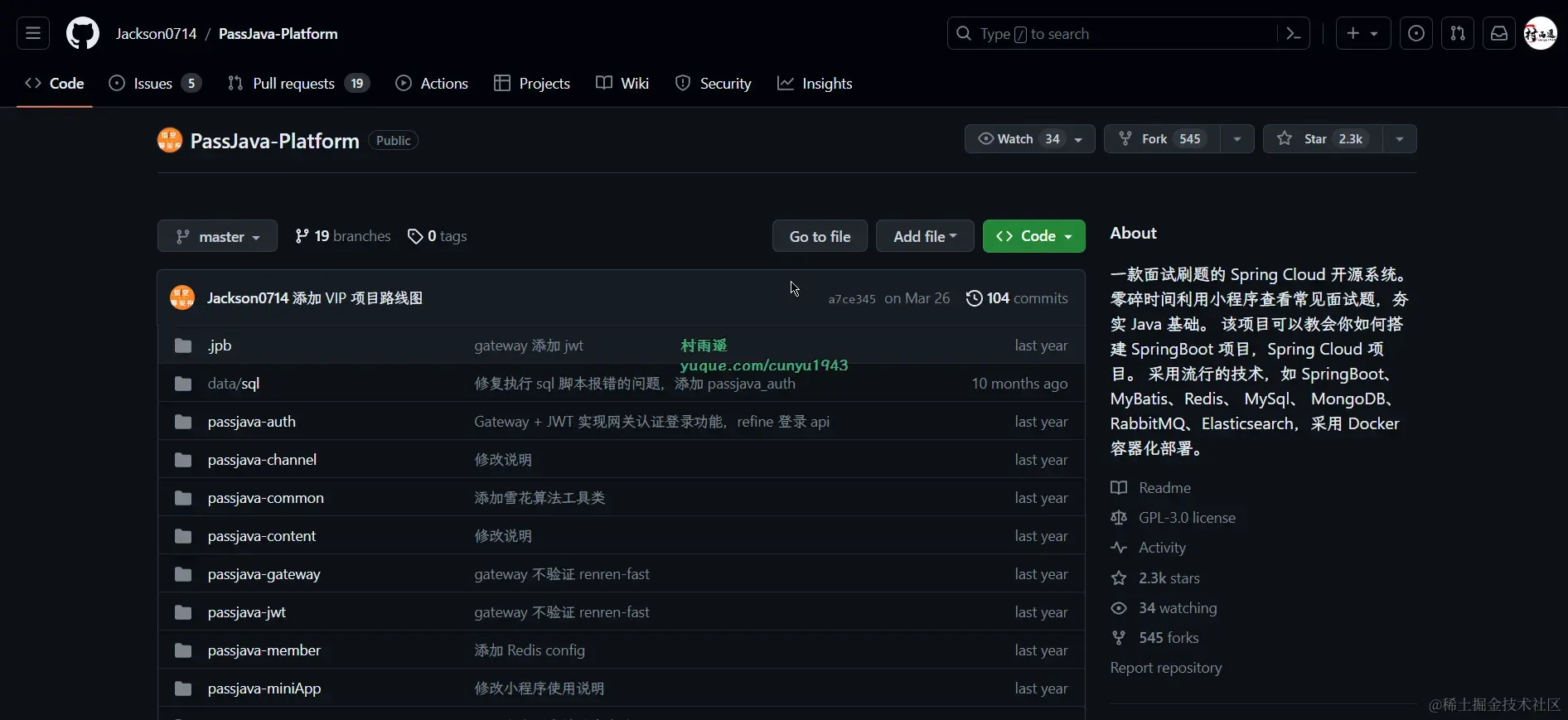The width and height of the screenshot is (1568, 720).
Task: Open the Wiki tab
Action: pyautogui.click(x=622, y=84)
